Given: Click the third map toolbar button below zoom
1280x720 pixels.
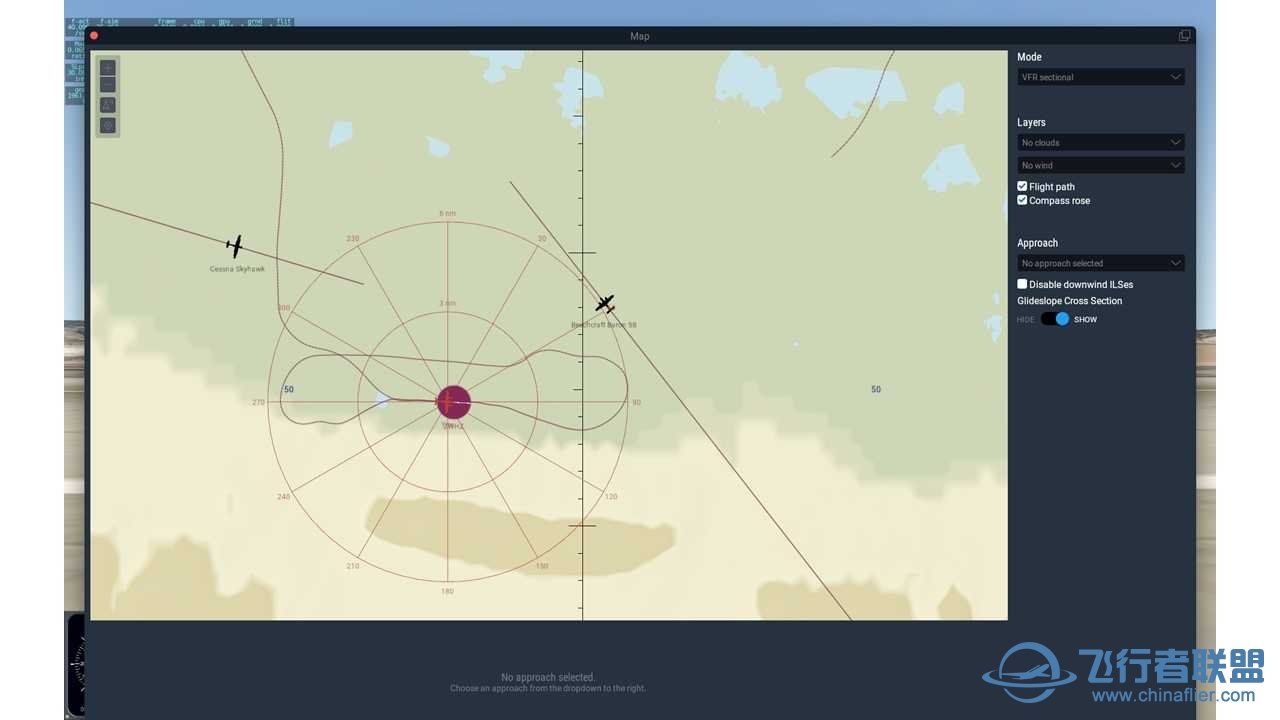Looking at the screenshot, I should [108, 105].
